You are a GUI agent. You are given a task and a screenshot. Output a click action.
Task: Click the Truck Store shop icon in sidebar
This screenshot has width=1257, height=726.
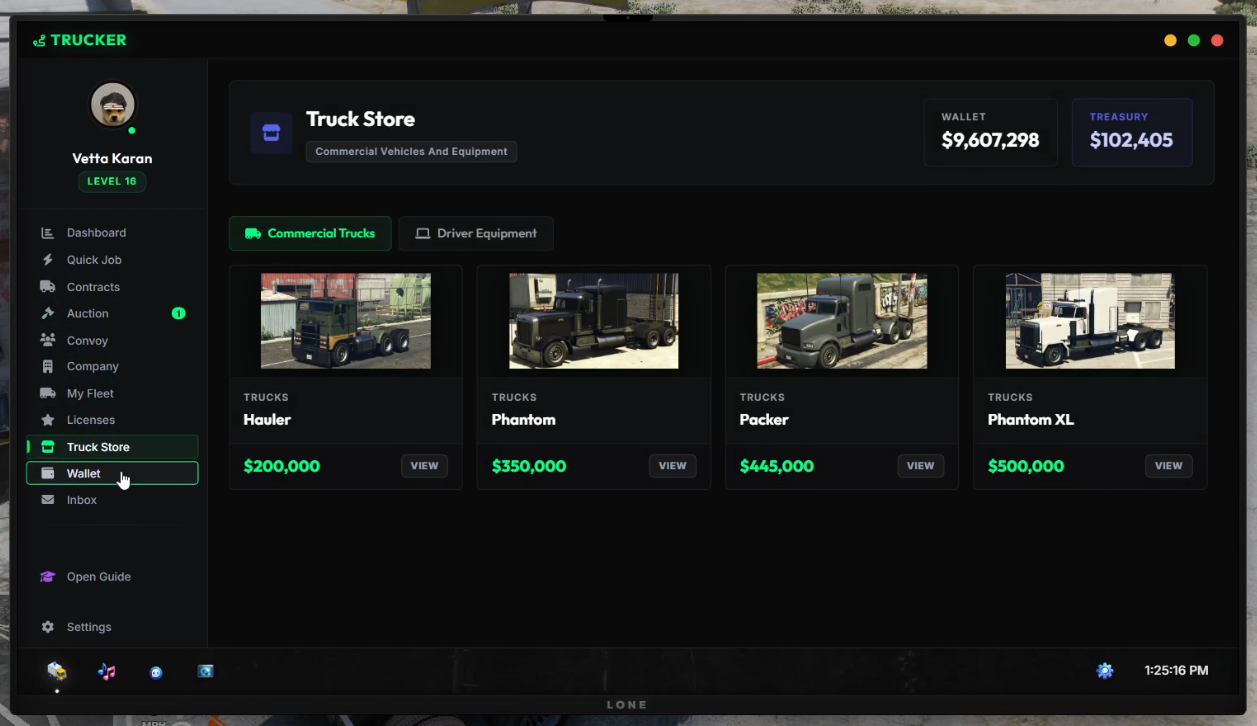point(47,447)
